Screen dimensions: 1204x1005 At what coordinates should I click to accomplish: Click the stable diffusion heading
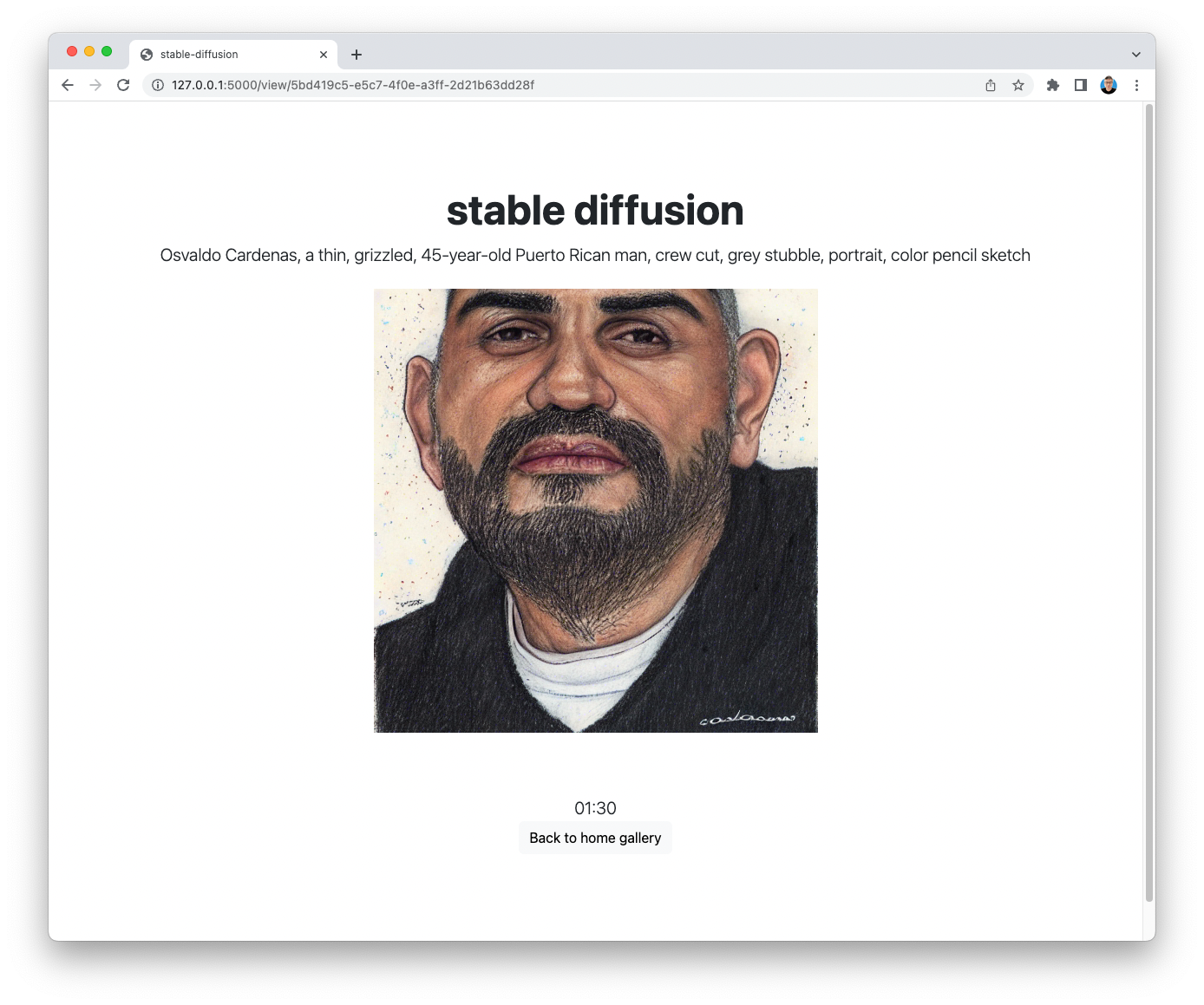coord(595,211)
